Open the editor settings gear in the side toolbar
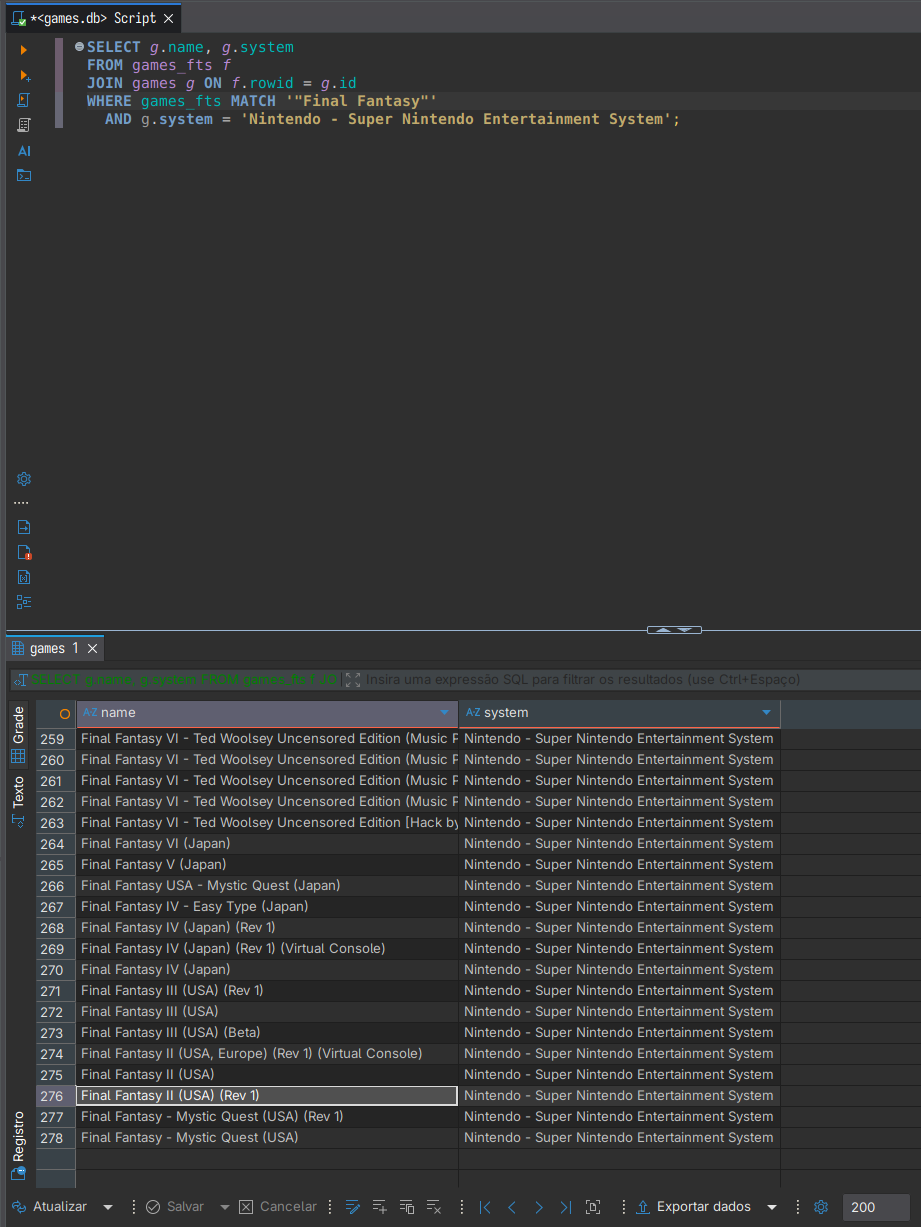The height and width of the screenshot is (1227, 921). tap(24, 479)
